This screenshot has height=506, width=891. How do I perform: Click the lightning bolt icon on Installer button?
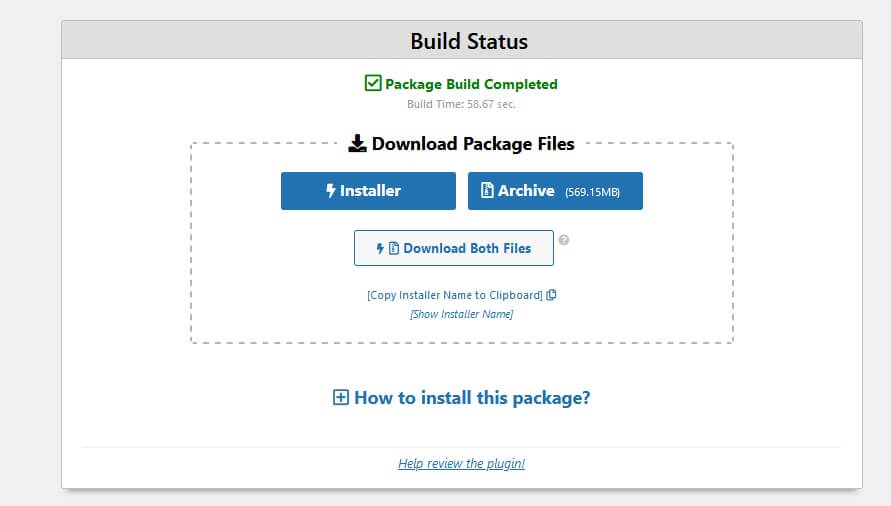click(x=330, y=190)
